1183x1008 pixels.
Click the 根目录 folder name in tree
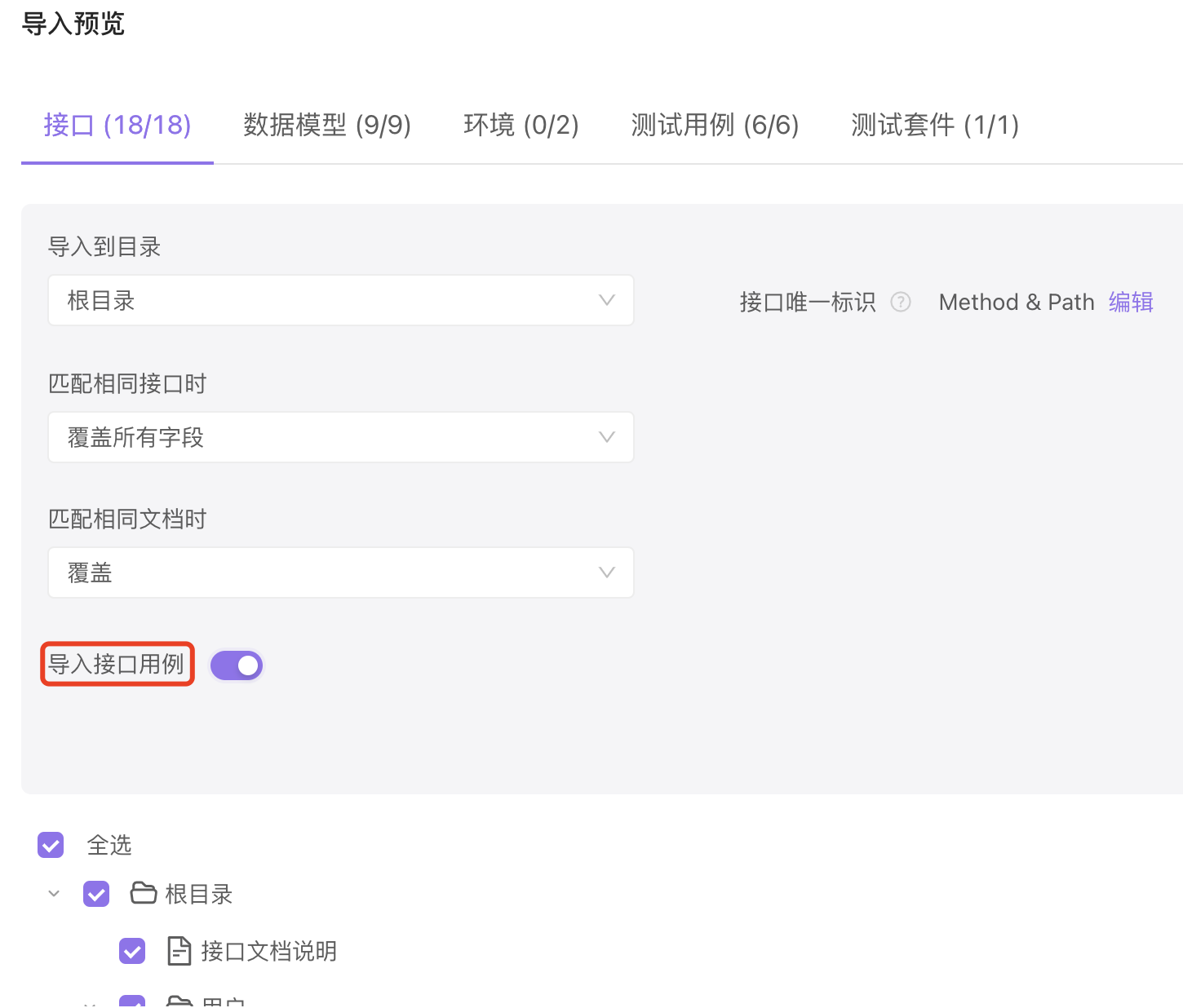point(198,894)
